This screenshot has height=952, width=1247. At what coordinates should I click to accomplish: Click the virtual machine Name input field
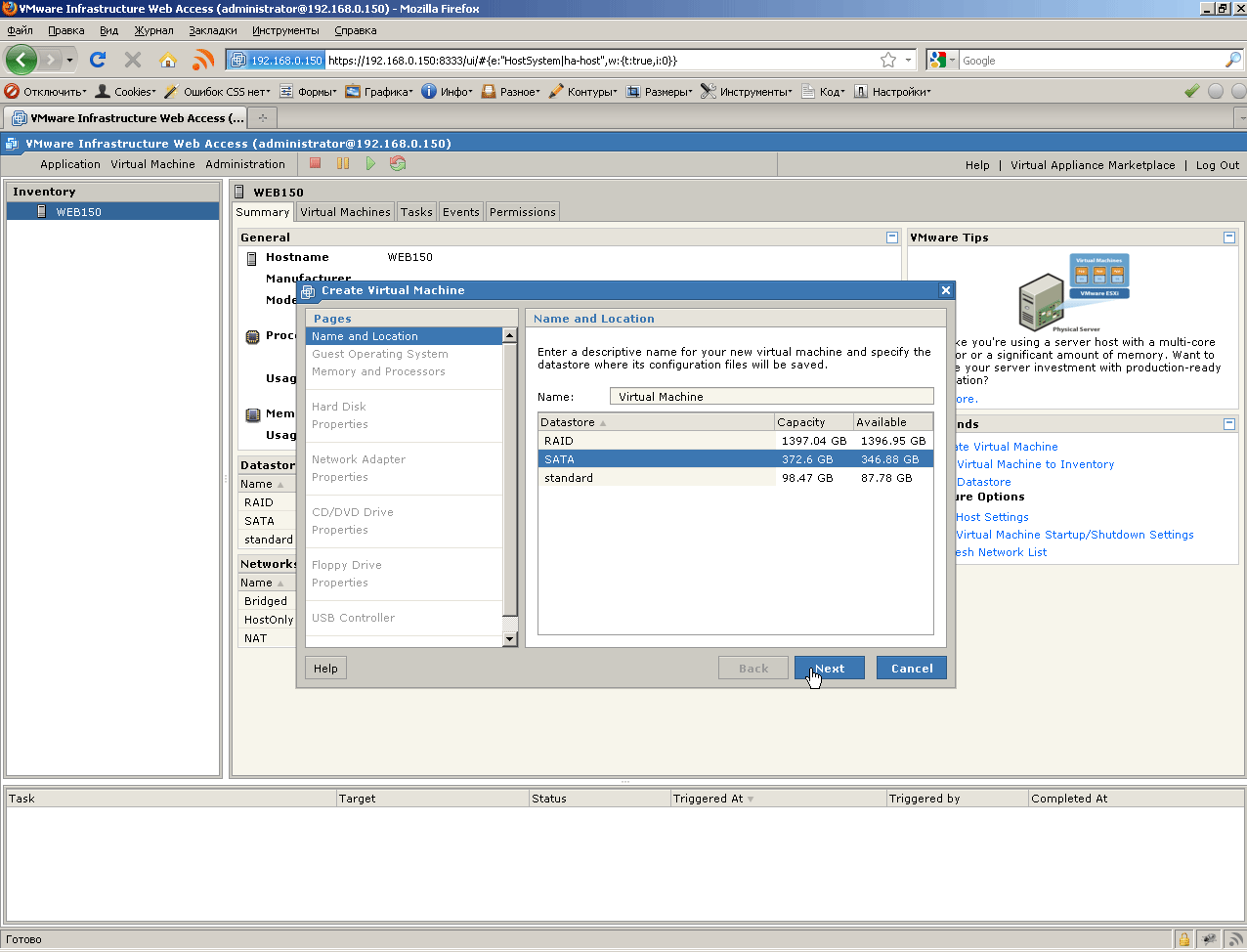pyautogui.click(x=772, y=396)
